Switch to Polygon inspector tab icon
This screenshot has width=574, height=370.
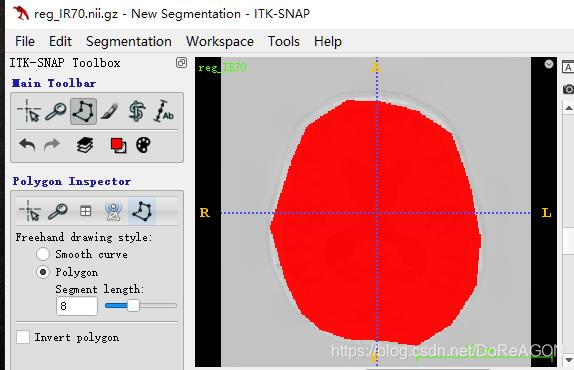[x=142, y=211]
